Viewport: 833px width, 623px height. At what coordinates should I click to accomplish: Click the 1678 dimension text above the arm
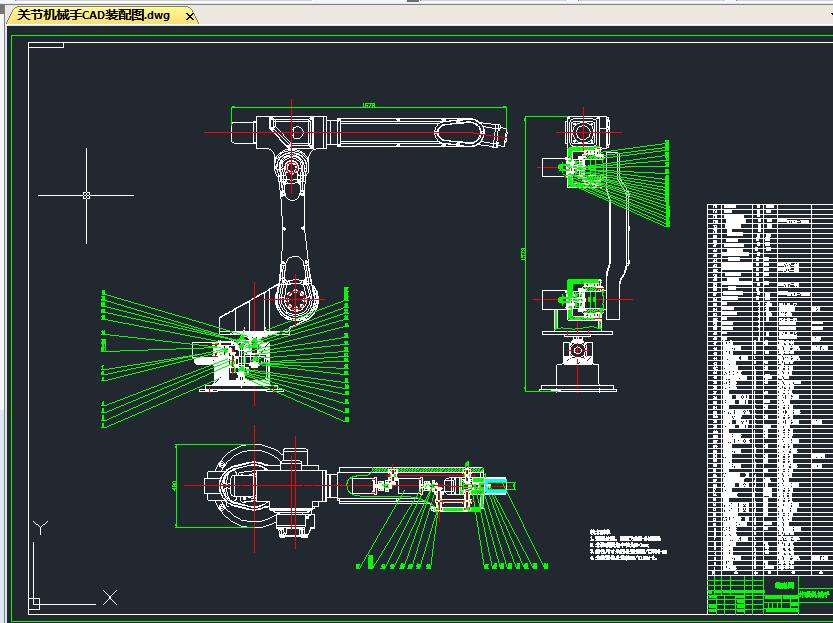coord(369,105)
